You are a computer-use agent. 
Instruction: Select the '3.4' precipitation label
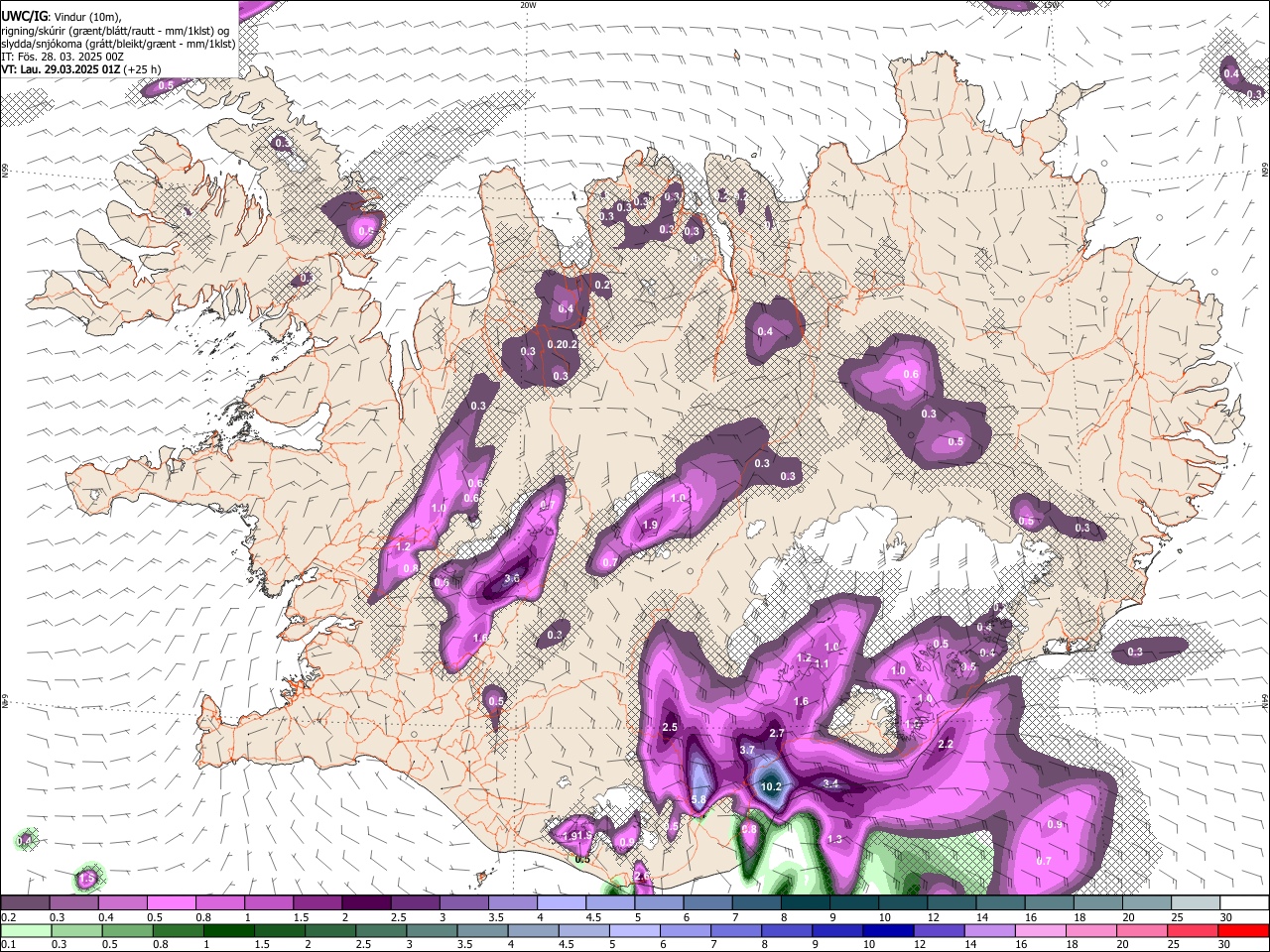(831, 783)
